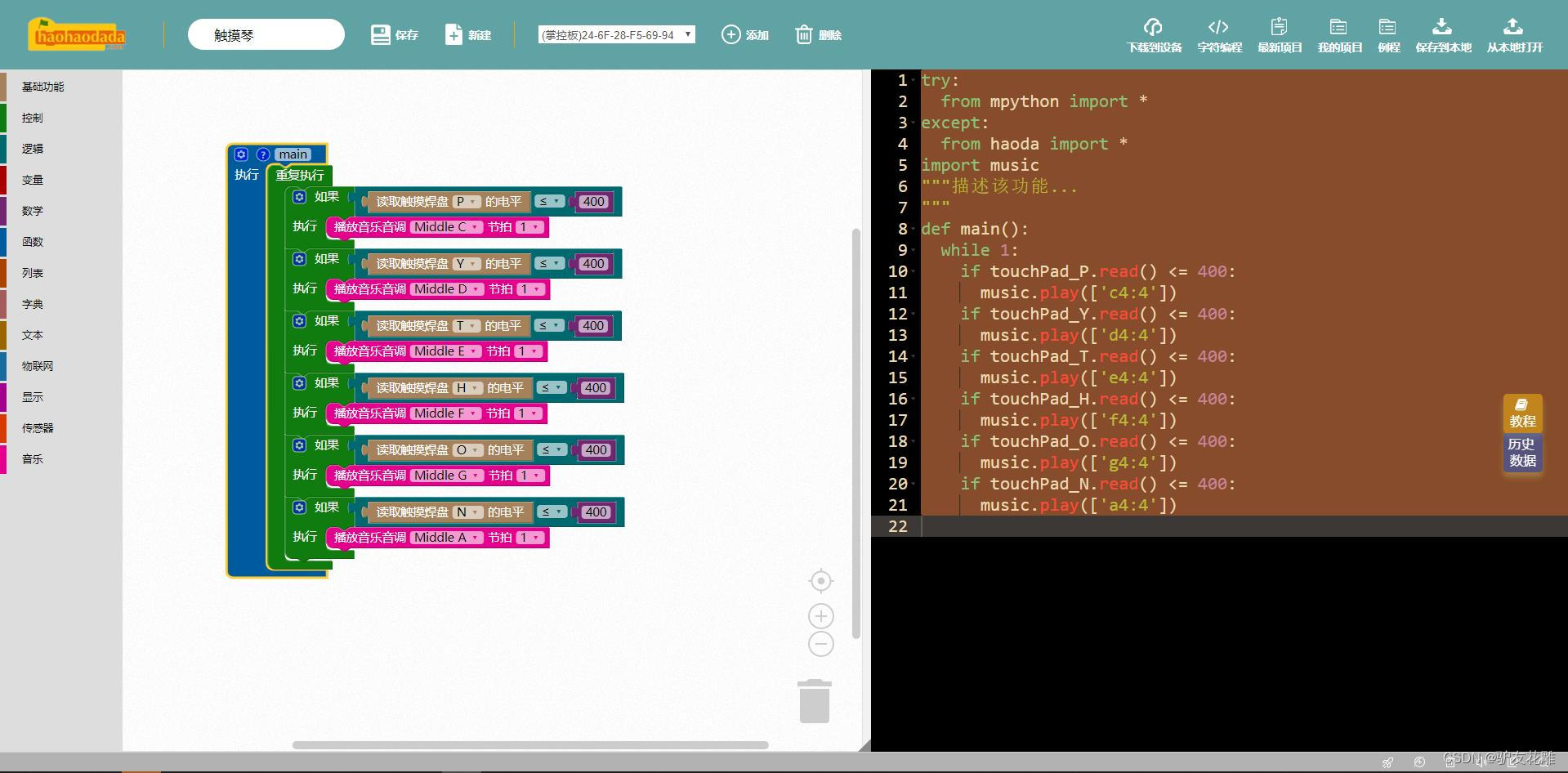The height and width of the screenshot is (773, 1568).
Task: Save the project with 保存 icon
Action: (x=380, y=34)
